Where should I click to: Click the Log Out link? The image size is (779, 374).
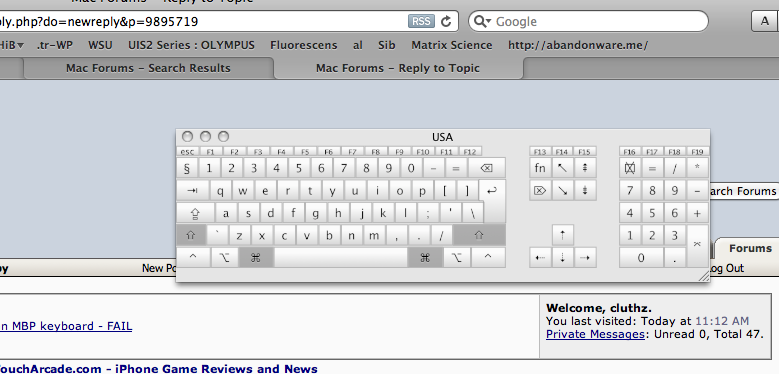[x=726, y=268]
